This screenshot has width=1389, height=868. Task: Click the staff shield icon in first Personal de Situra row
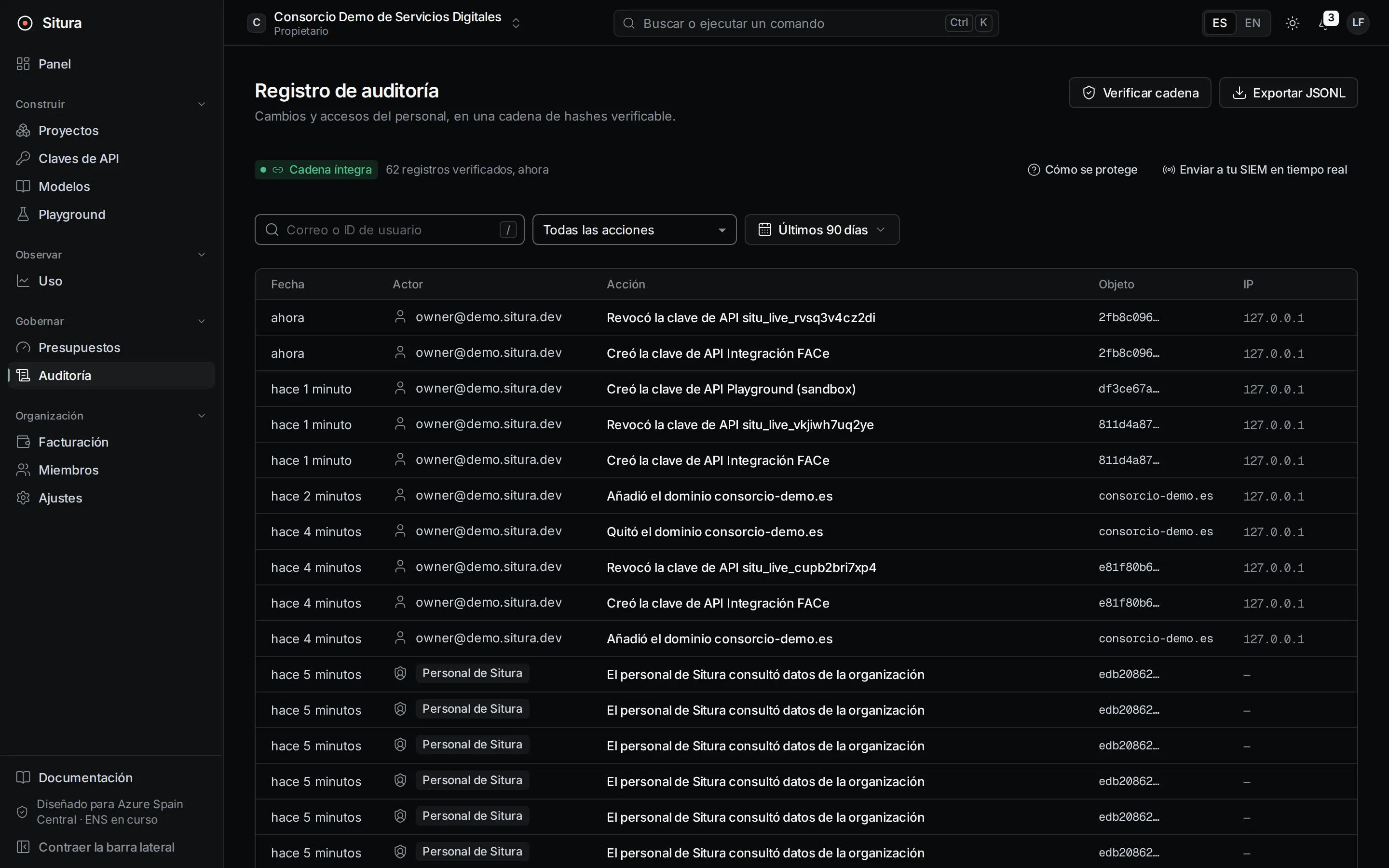click(400, 673)
